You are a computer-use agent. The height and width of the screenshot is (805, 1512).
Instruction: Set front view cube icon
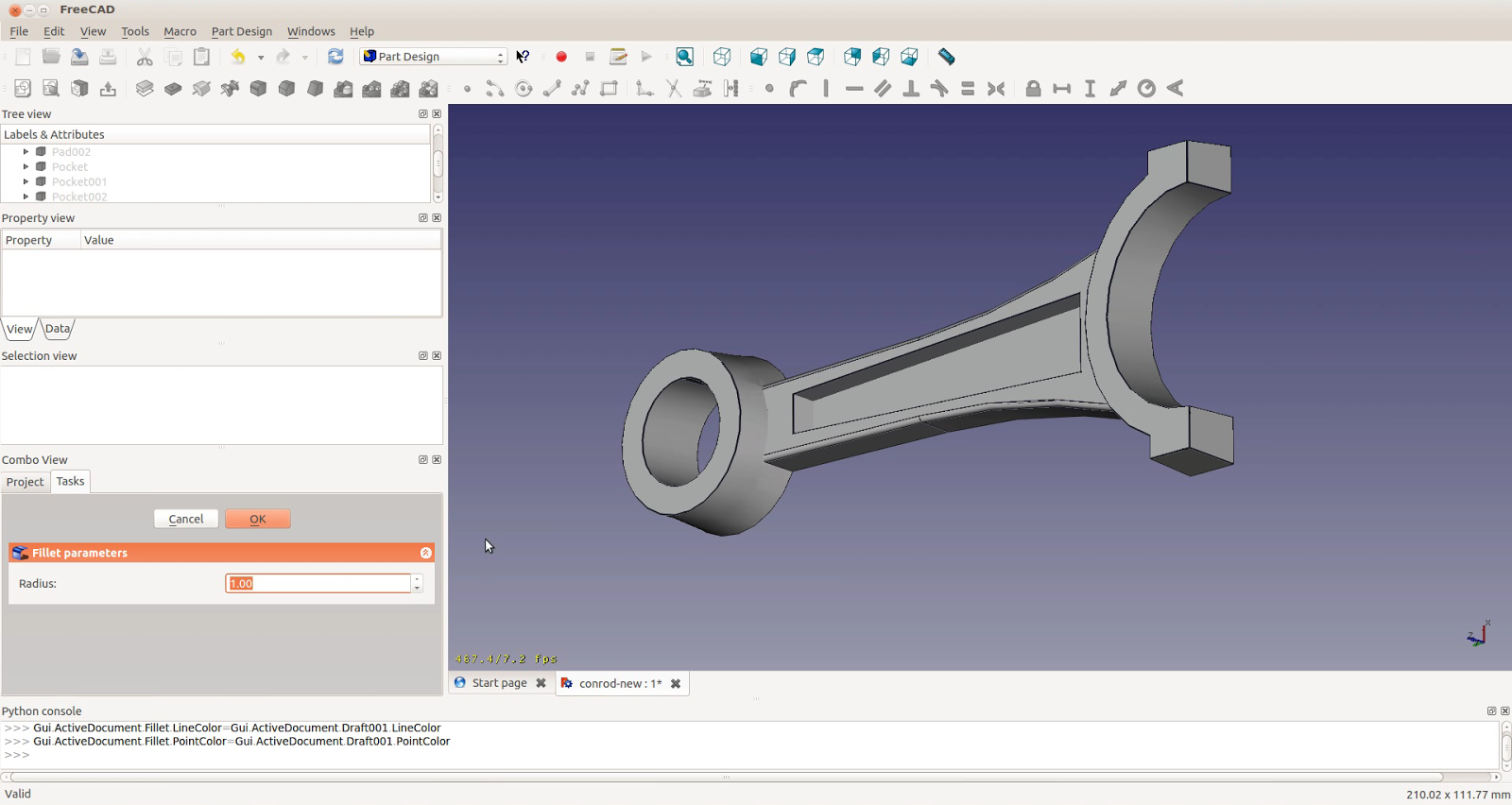coord(759,57)
